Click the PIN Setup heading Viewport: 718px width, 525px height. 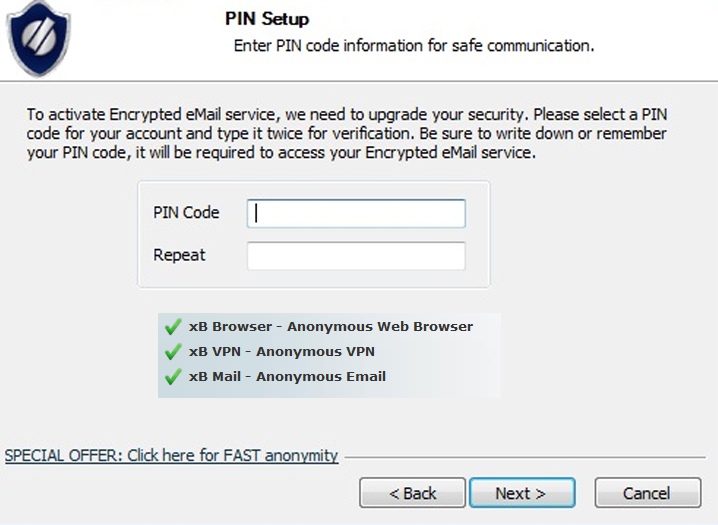(x=267, y=19)
